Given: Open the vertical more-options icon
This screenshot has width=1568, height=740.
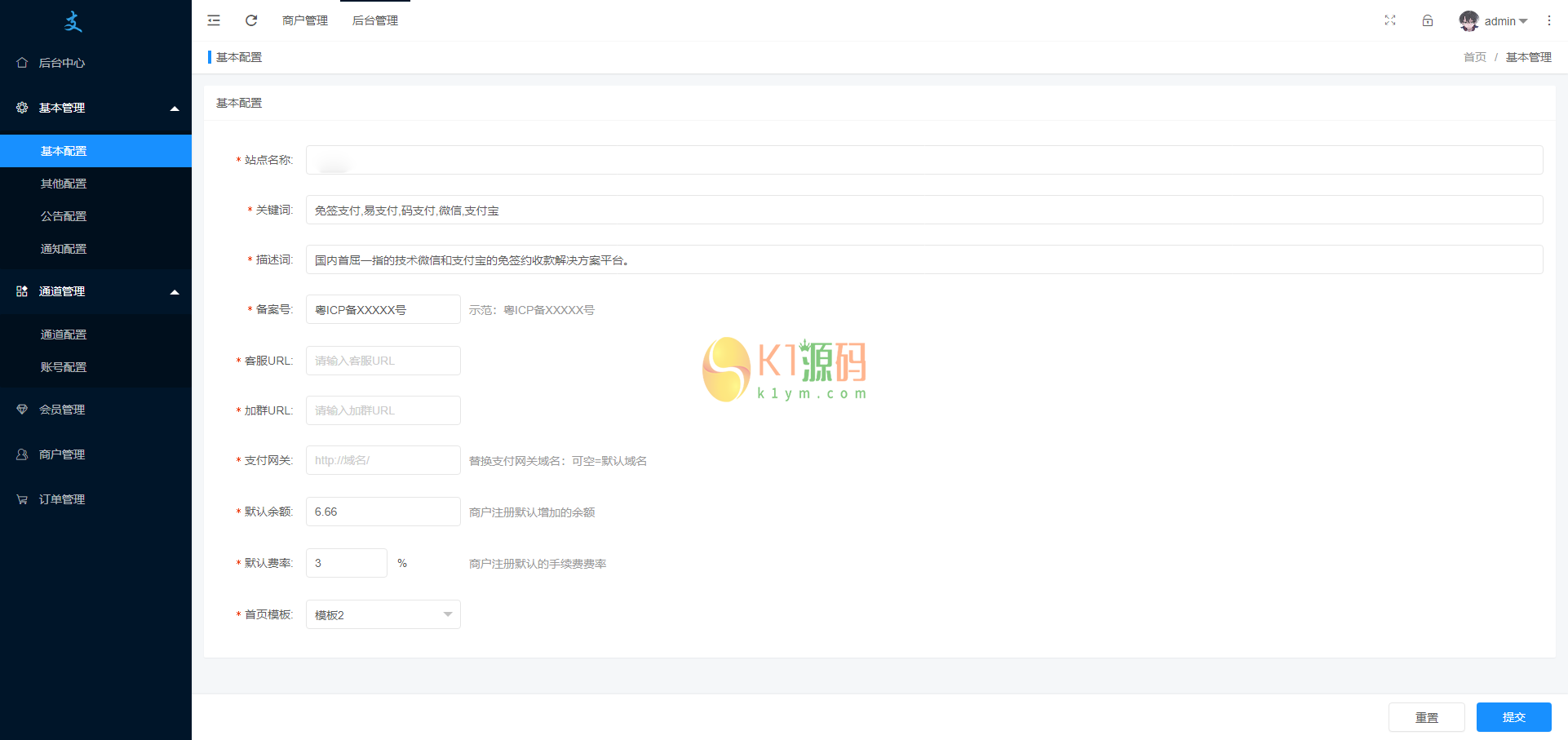Looking at the screenshot, I should coord(1549,20).
